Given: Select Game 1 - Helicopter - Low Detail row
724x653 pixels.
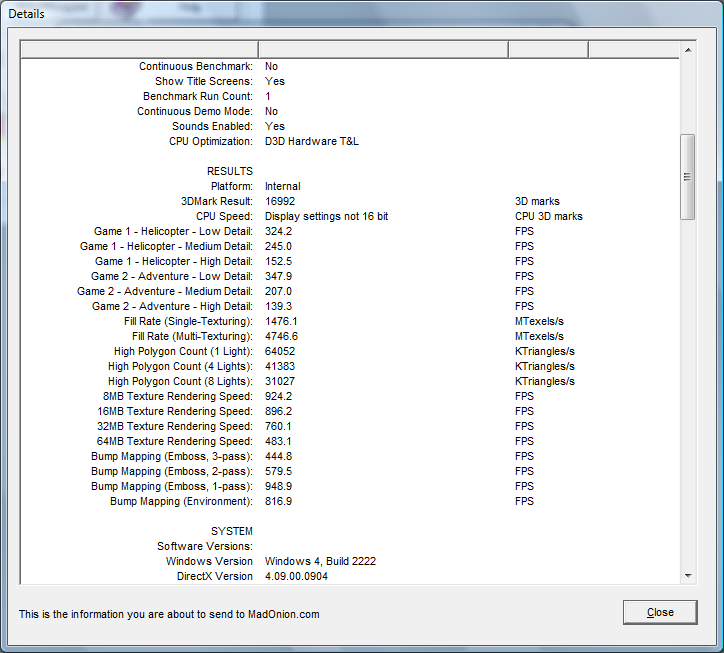Looking at the screenshot, I should (x=166, y=231).
